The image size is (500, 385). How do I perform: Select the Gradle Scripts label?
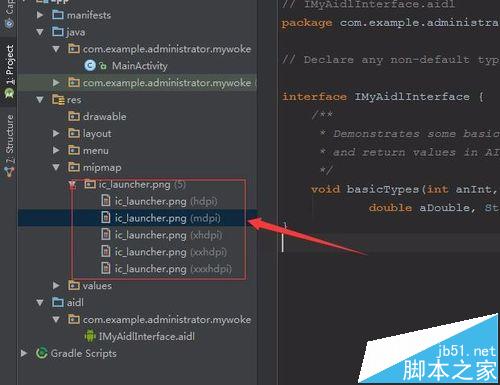click(84, 353)
